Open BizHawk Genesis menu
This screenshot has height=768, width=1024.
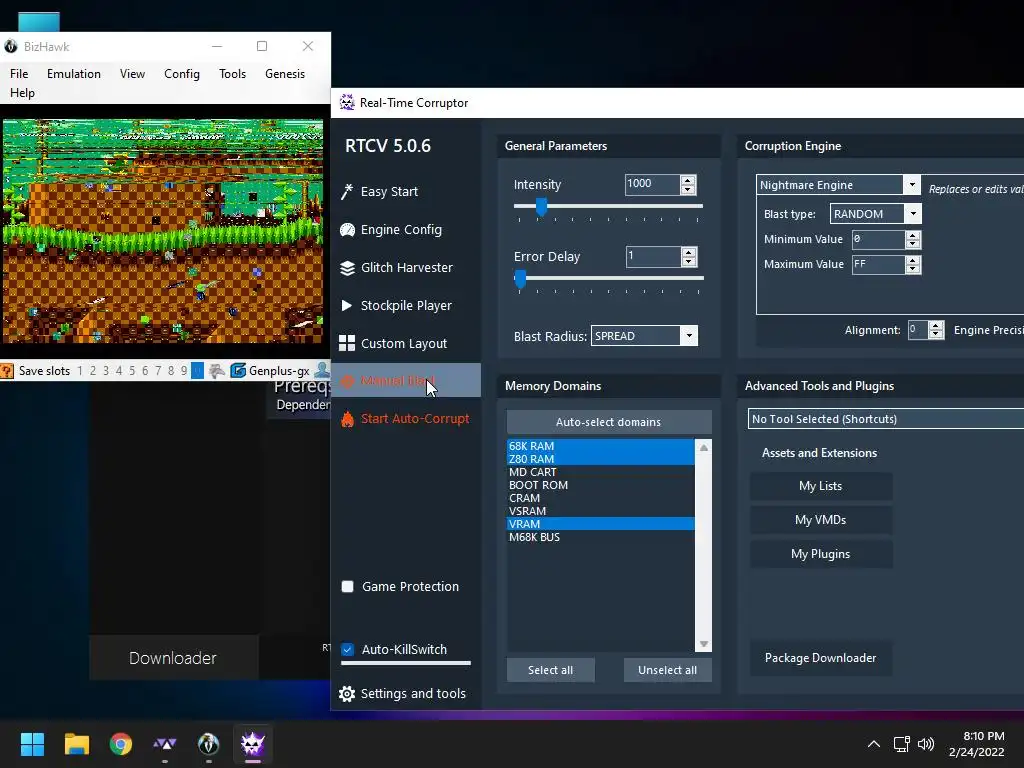pos(285,74)
